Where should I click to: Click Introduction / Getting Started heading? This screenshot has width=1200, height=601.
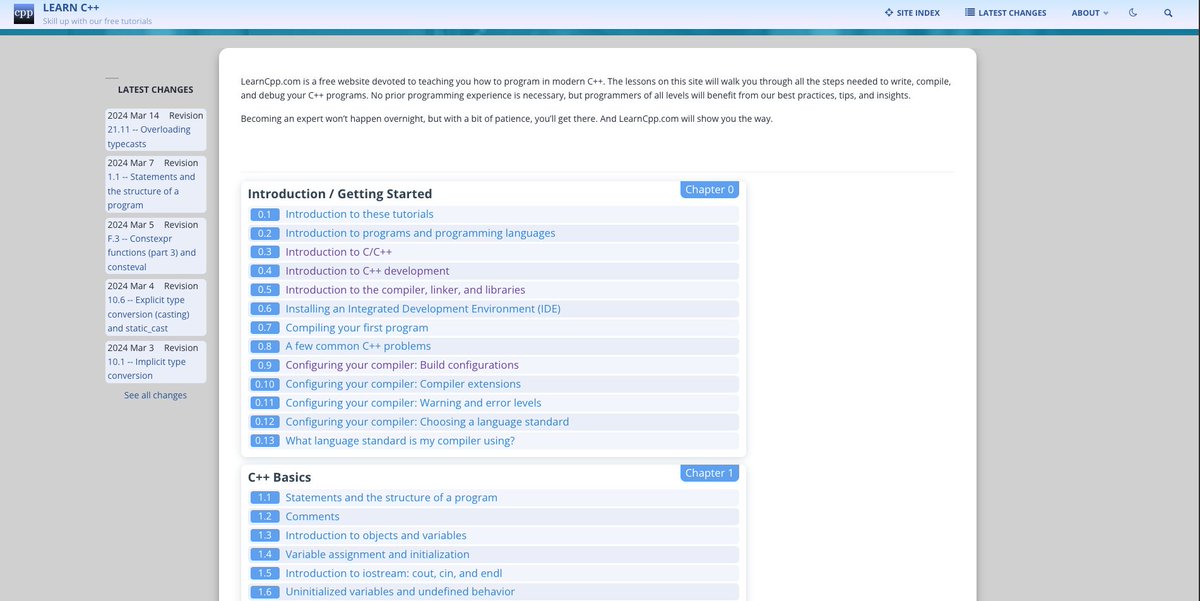click(340, 194)
